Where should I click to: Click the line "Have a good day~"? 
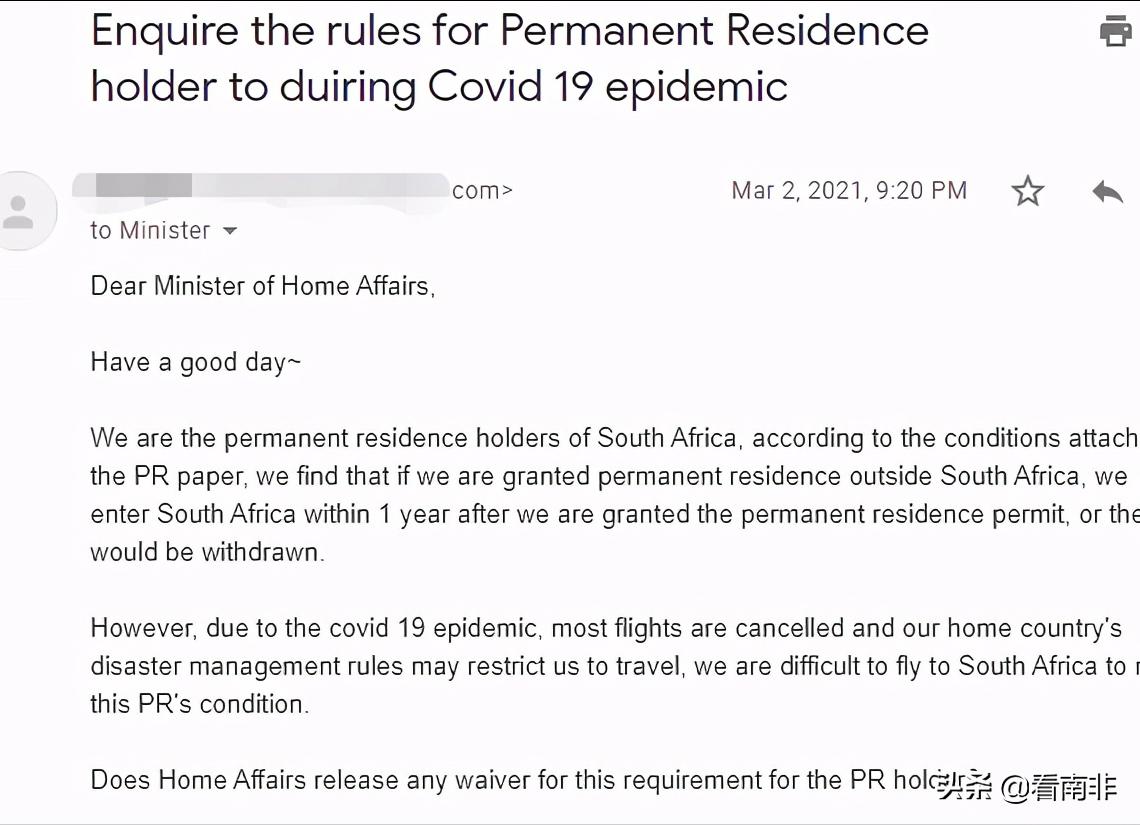pos(195,362)
